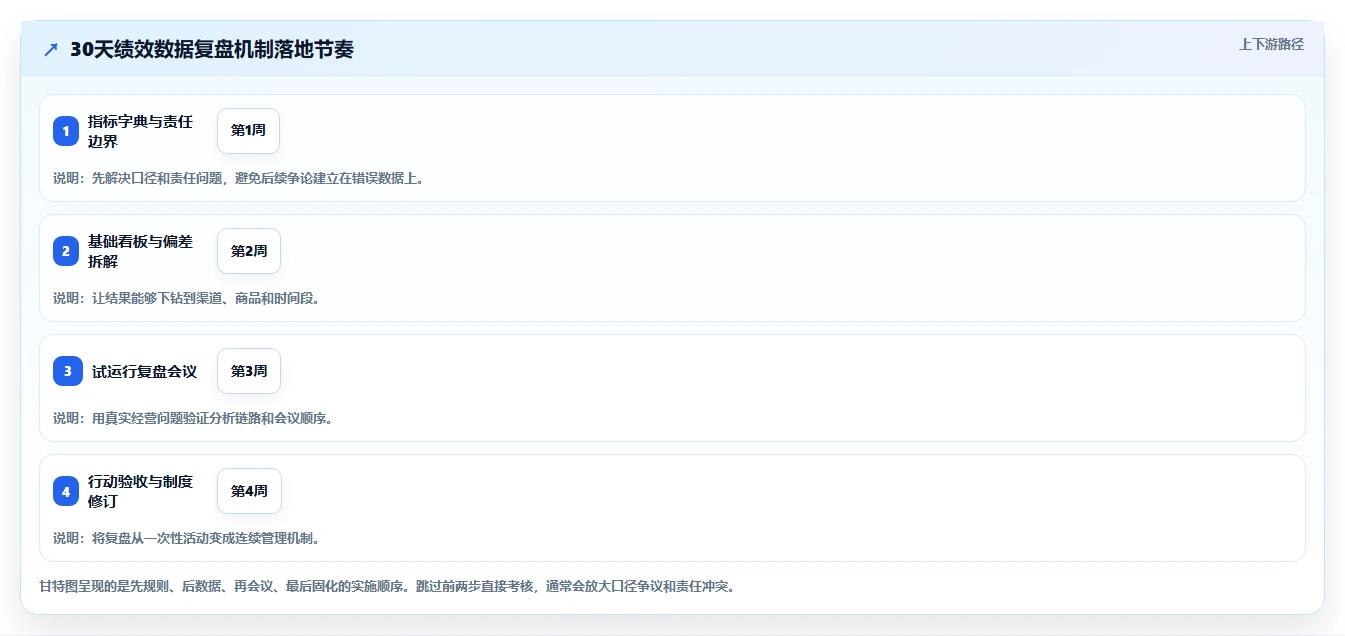
Task: Click the 基础看板与偏差拆解 step title
Action: click(141, 251)
